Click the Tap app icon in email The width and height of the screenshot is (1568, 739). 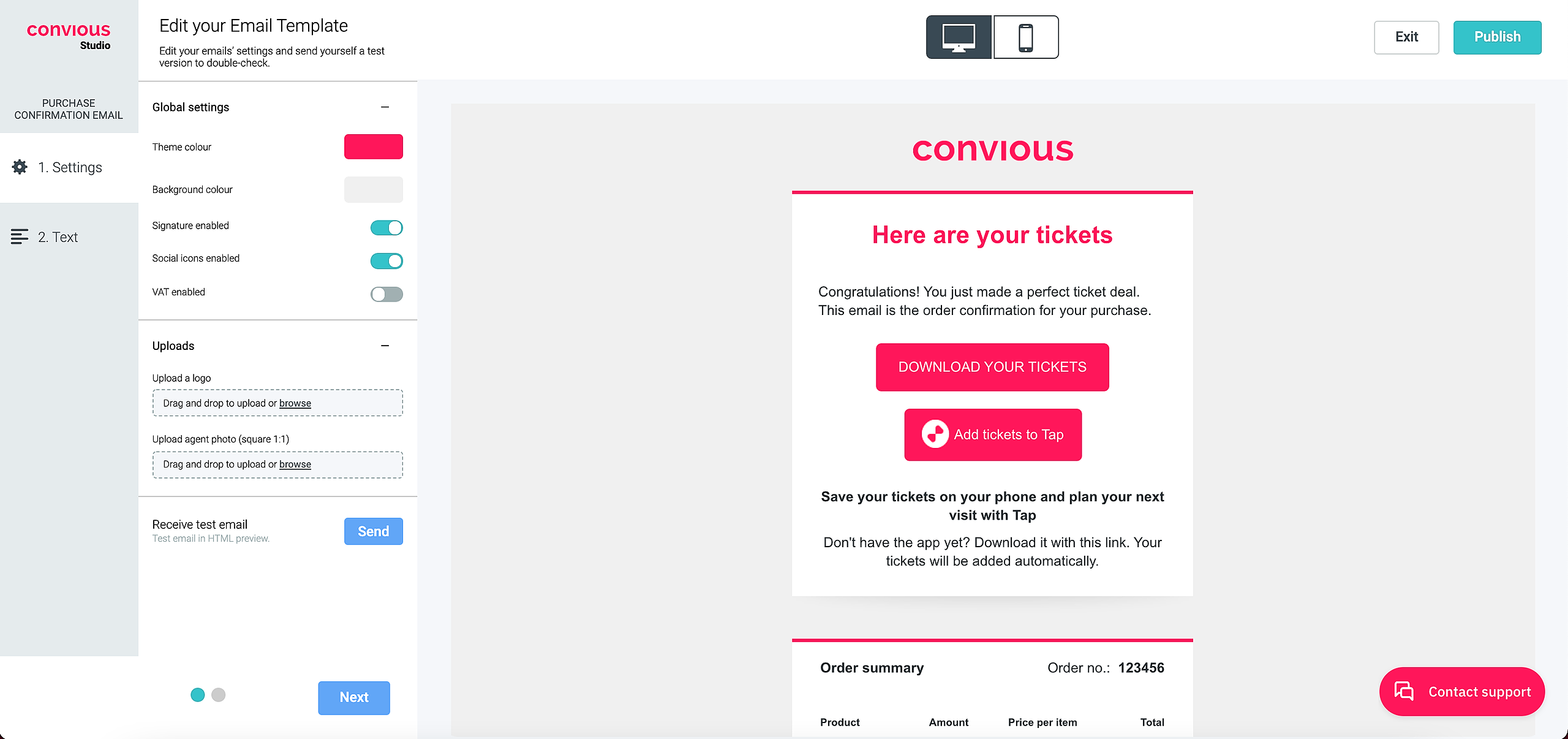pyautogui.click(x=935, y=434)
